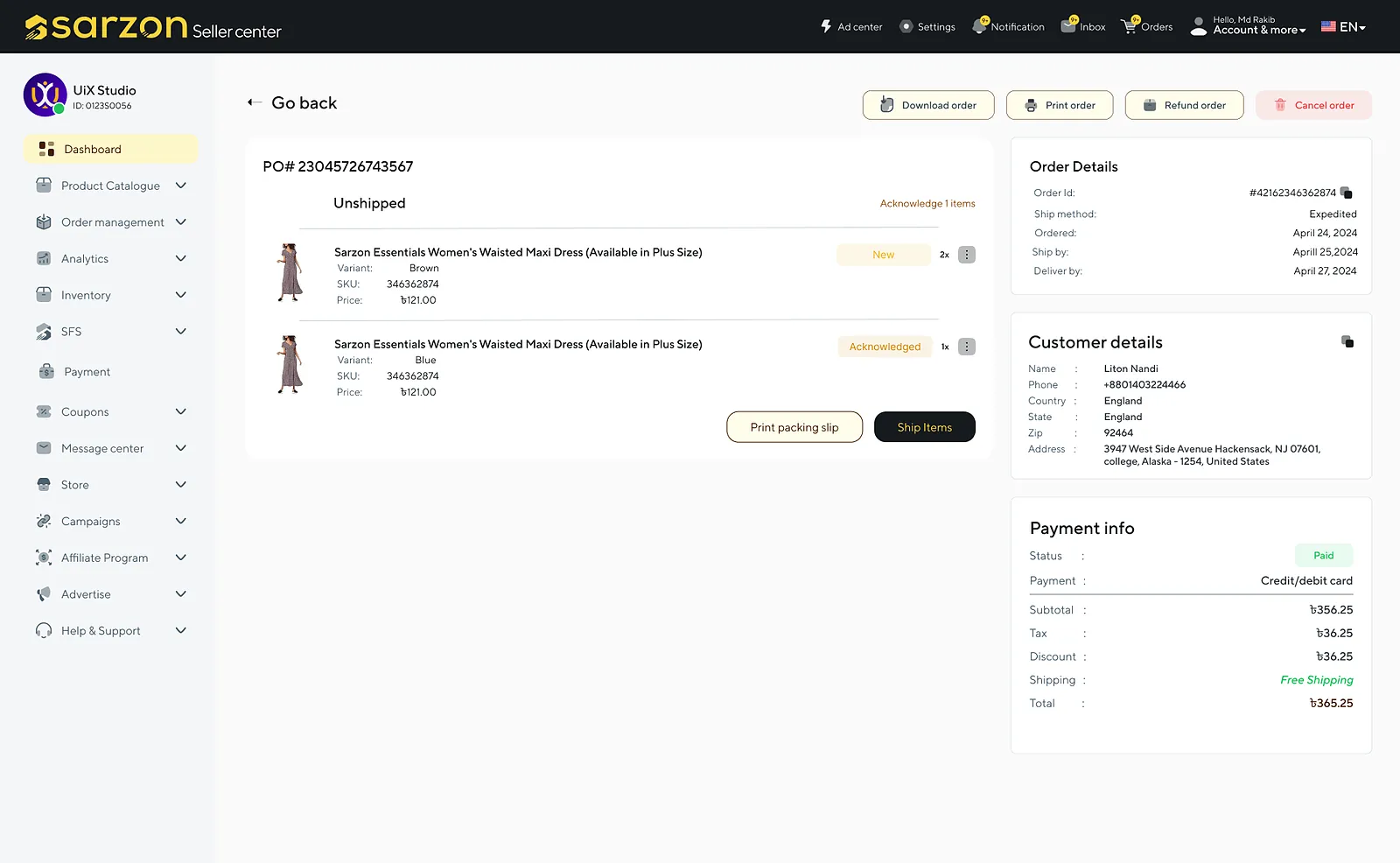This screenshot has width=1400, height=863.
Task: Expand the Analytics chevron
Action: [x=181, y=258]
